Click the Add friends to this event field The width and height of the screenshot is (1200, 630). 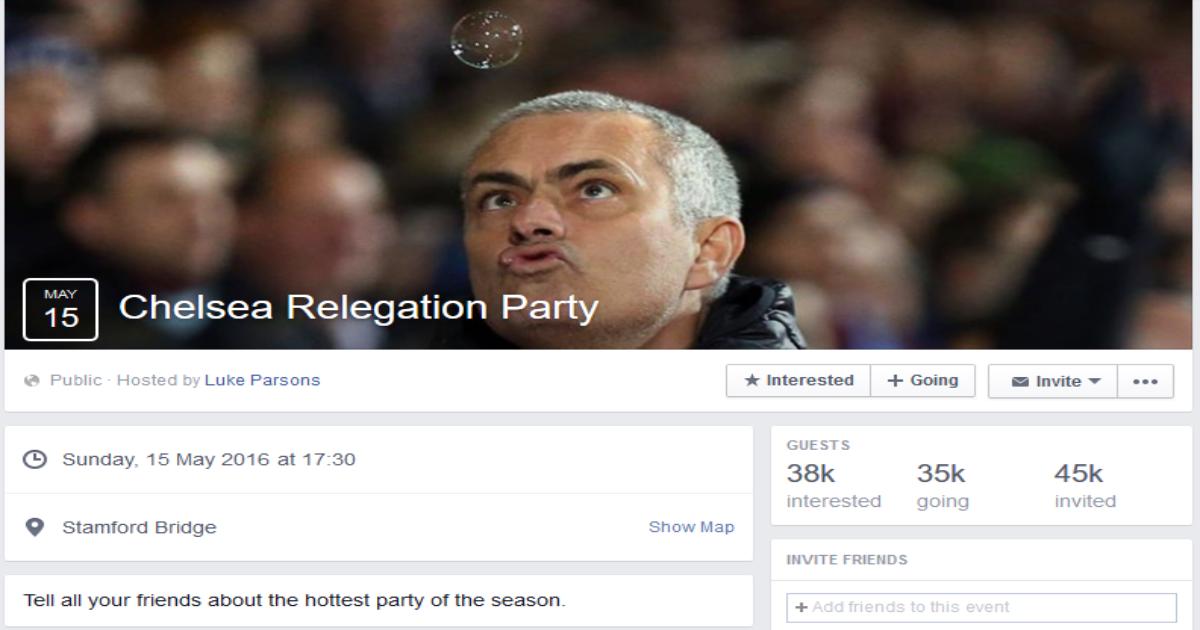pos(982,607)
